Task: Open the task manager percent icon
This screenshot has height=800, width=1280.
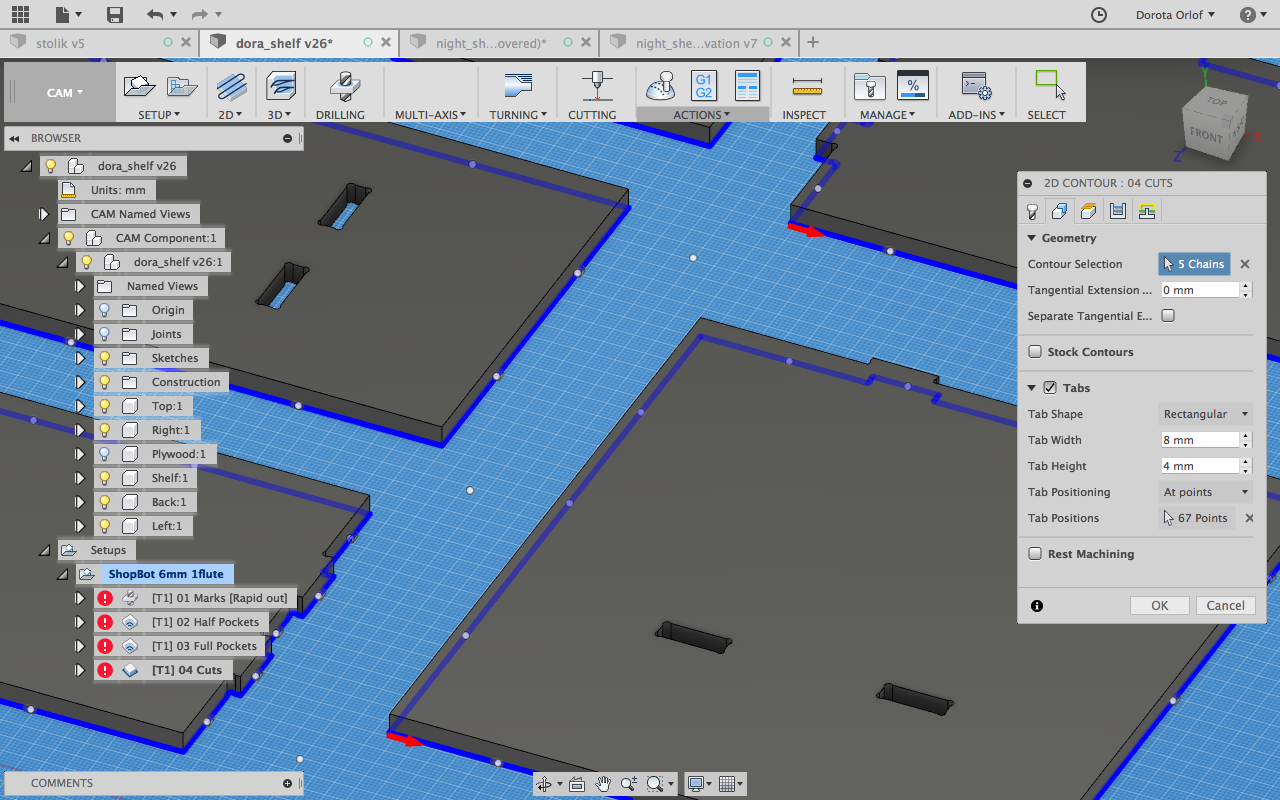Action: pos(913,86)
